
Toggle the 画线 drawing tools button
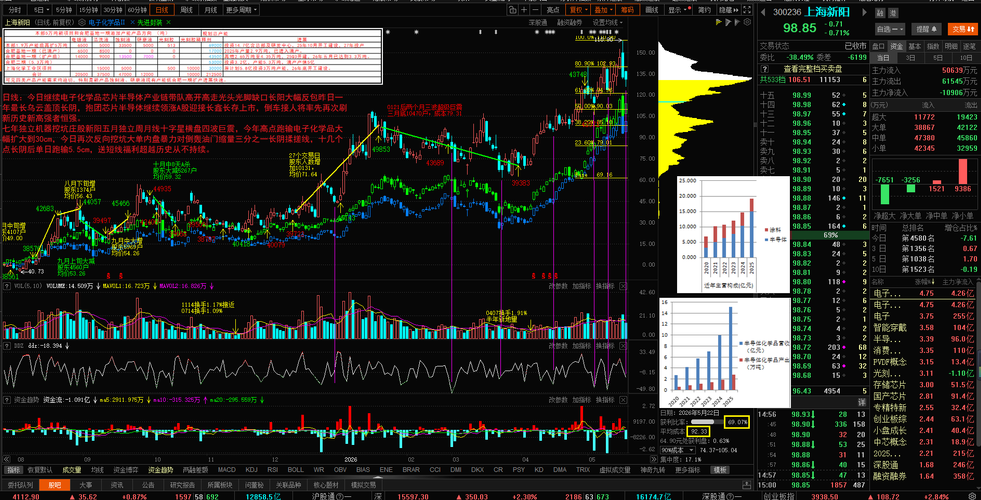coord(651,10)
